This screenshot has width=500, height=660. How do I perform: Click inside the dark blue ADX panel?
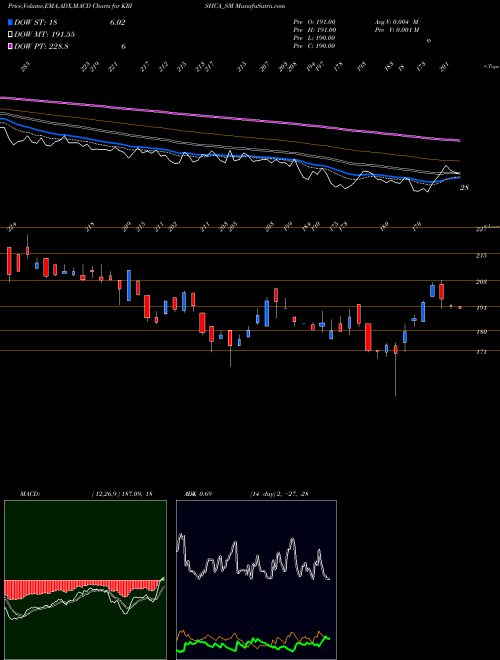(256, 580)
